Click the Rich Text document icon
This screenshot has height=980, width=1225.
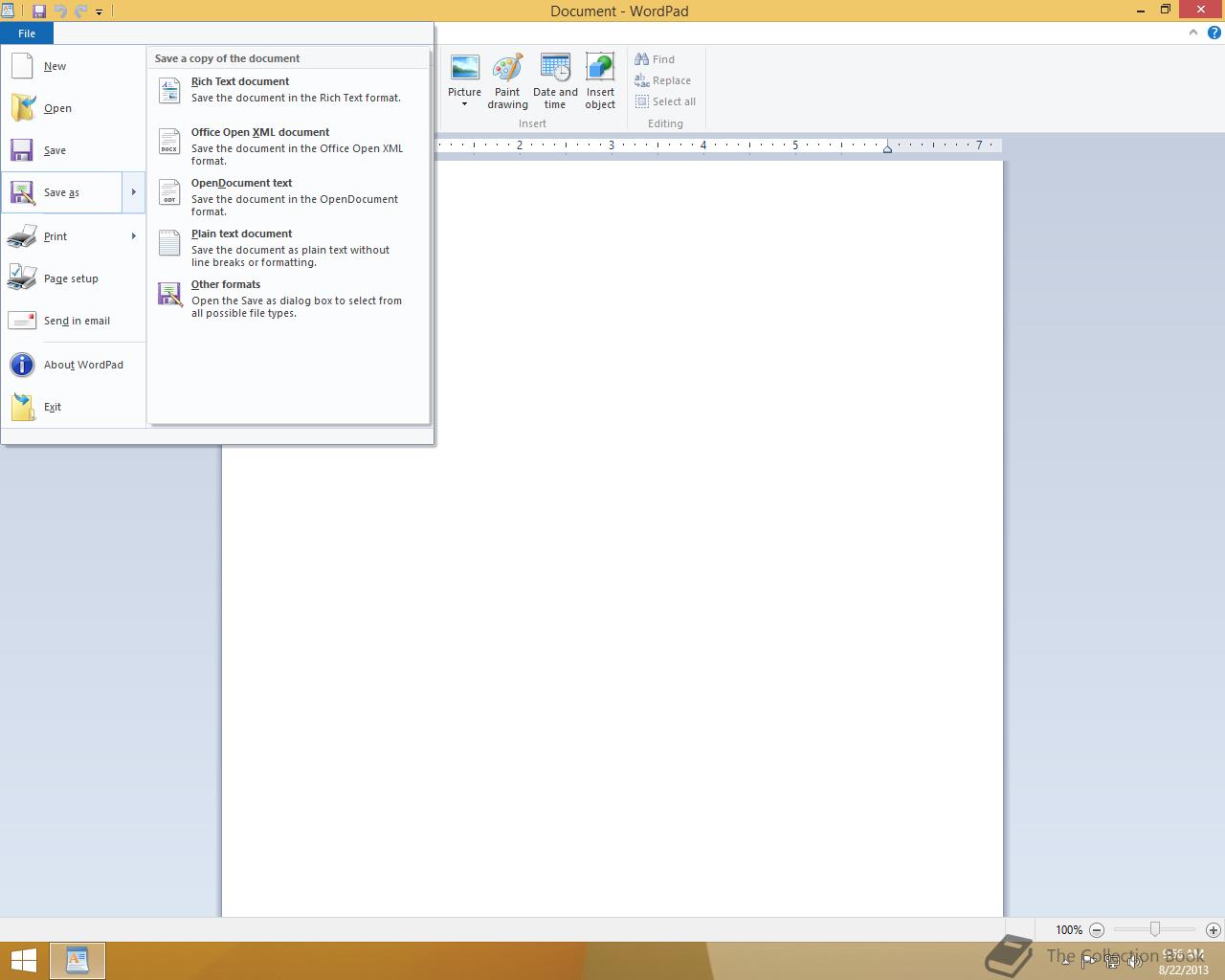click(x=169, y=90)
